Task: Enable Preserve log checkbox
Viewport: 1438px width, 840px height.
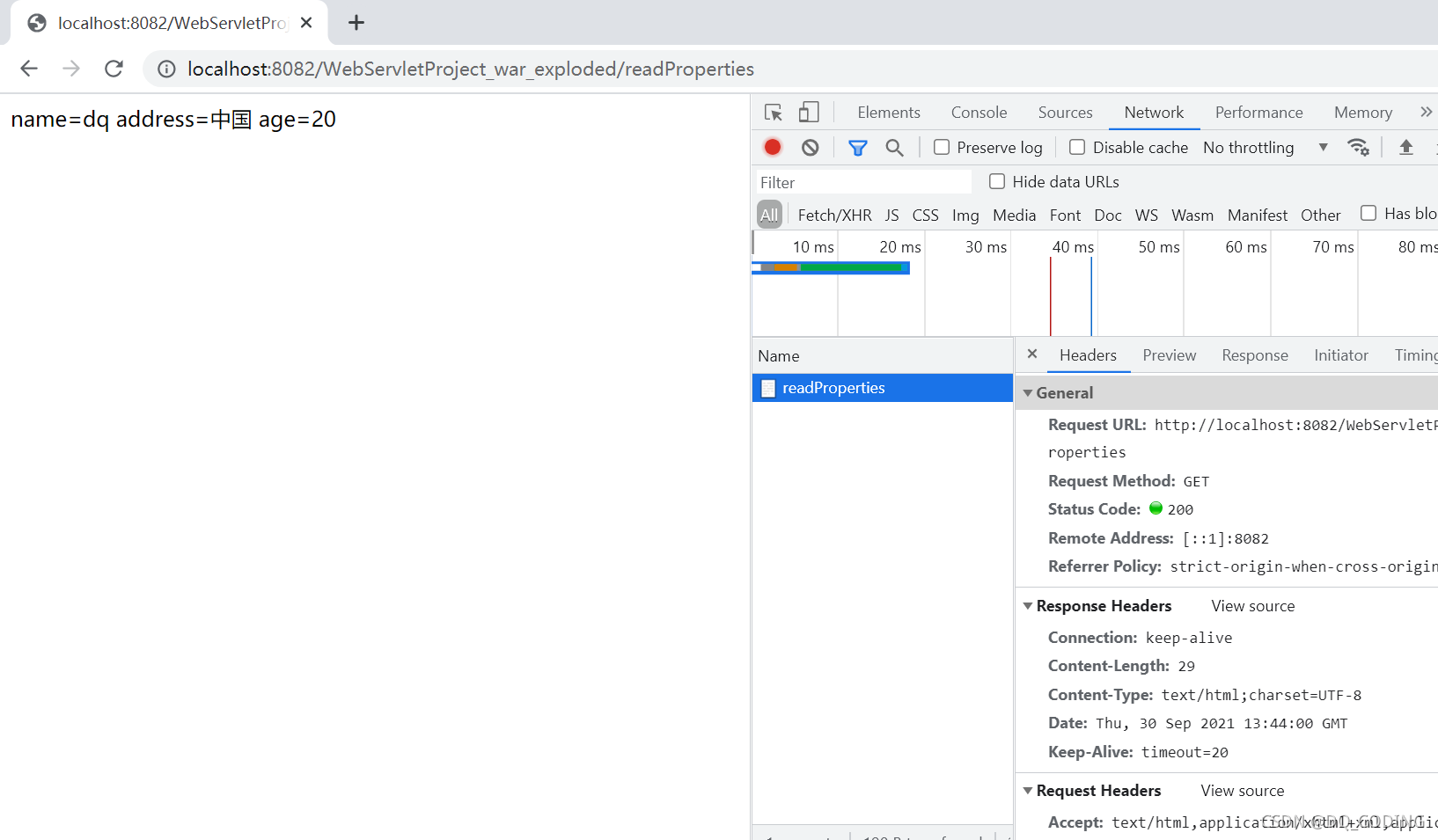Action: (942, 147)
